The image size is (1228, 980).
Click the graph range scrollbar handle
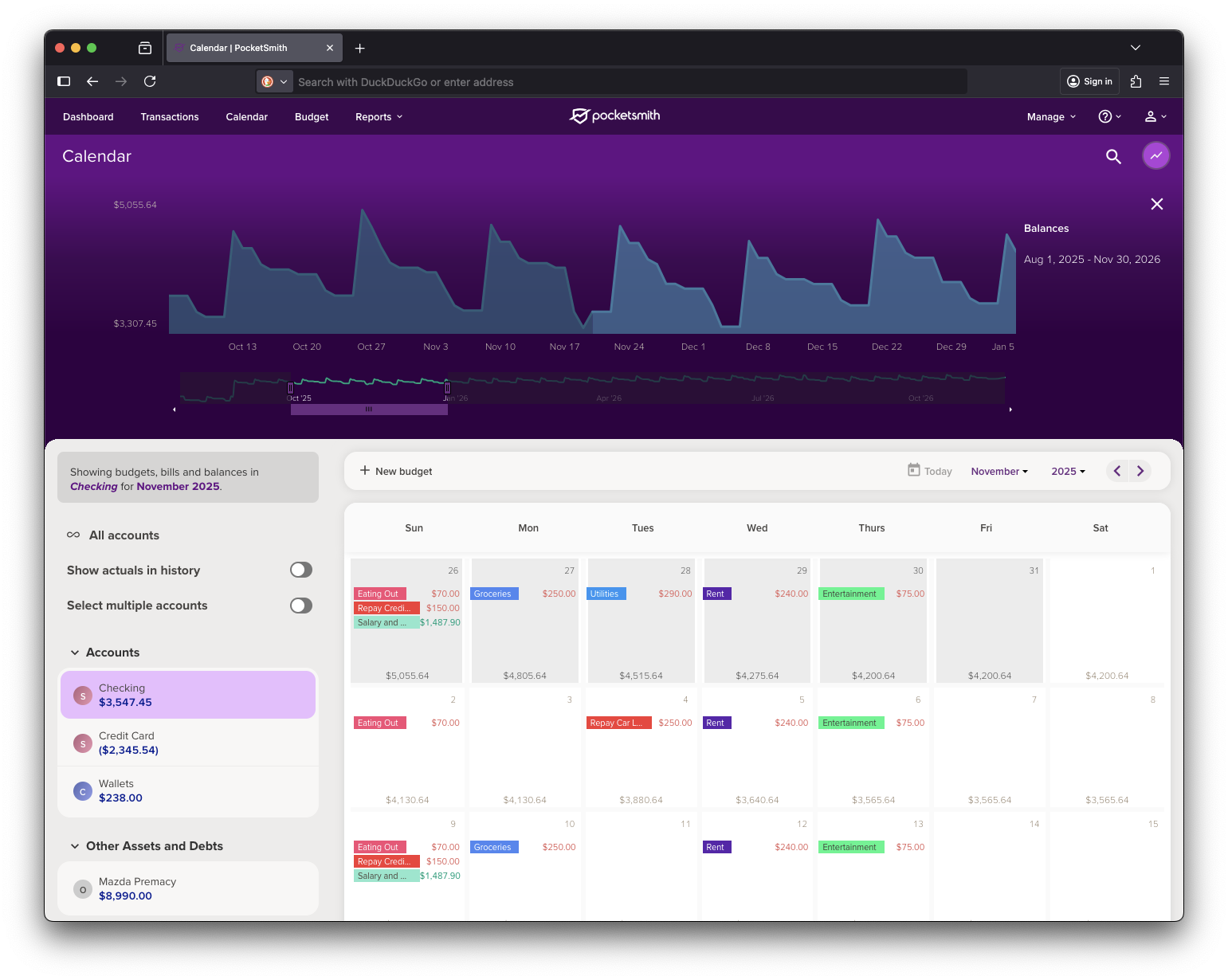click(369, 410)
